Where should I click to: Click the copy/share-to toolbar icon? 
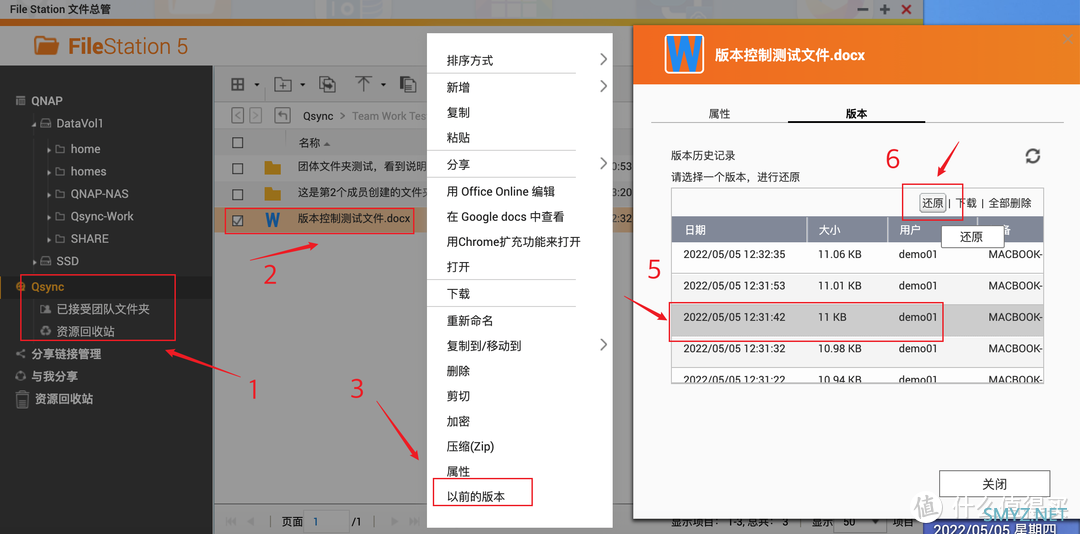coord(327,85)
